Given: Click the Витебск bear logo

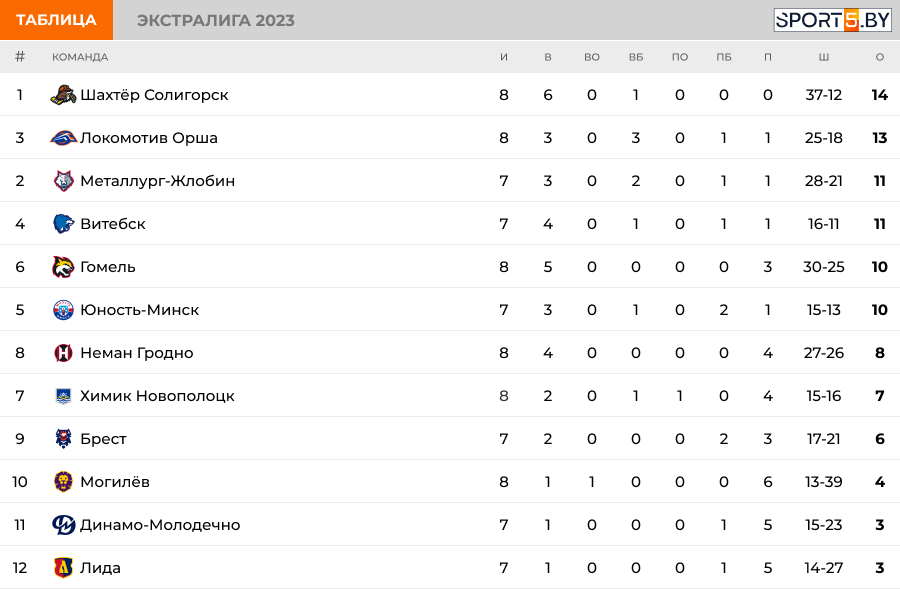Looking at the screenshot, I should pyautogui.click(x=63, y=223).
